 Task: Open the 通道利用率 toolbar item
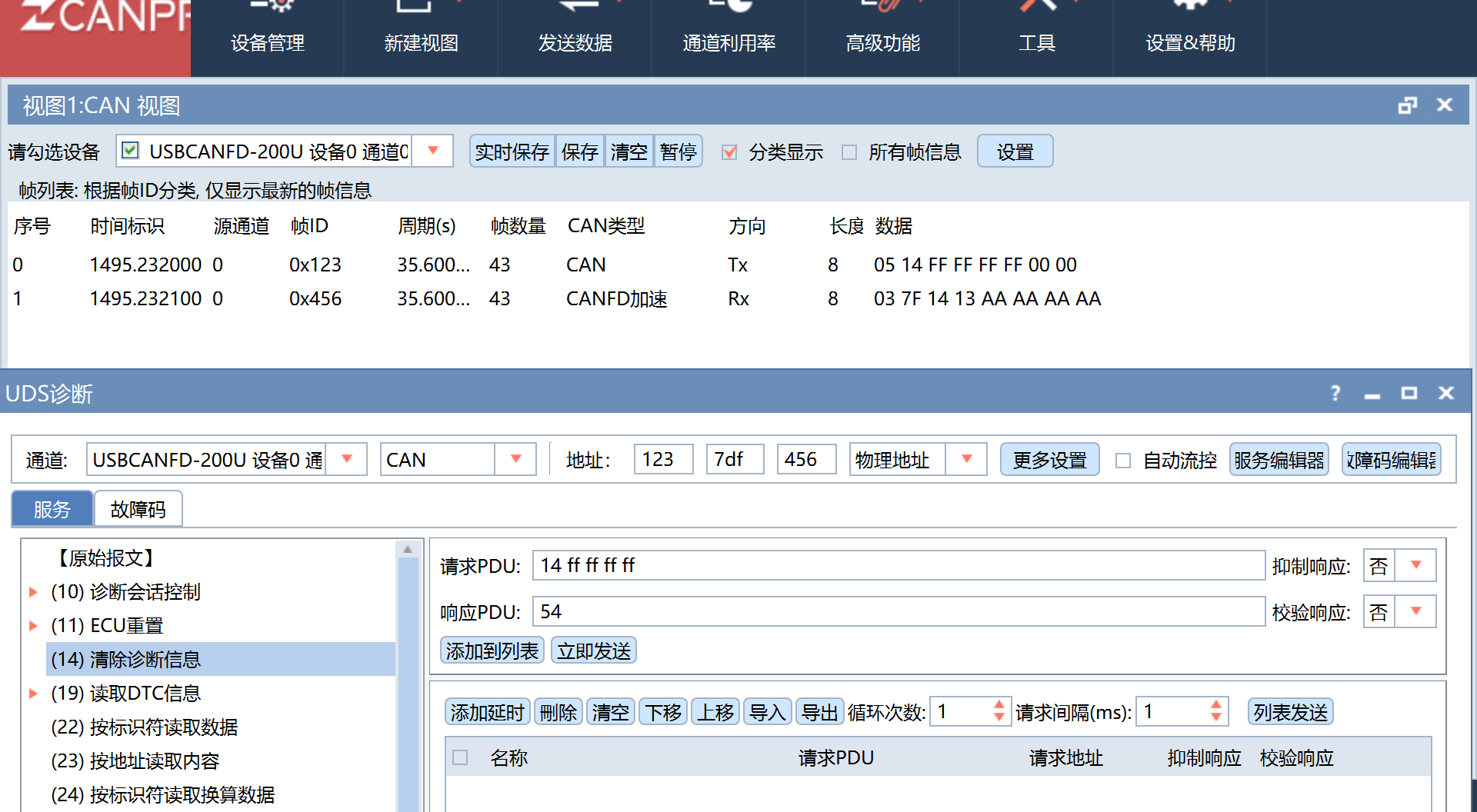[x=729, y=38]
